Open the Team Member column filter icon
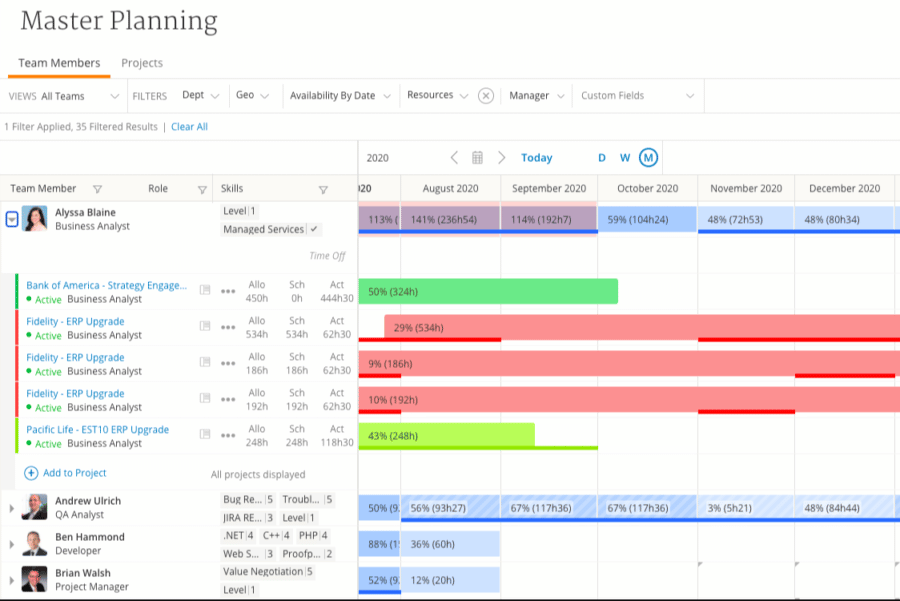 [x=98, y=189]
